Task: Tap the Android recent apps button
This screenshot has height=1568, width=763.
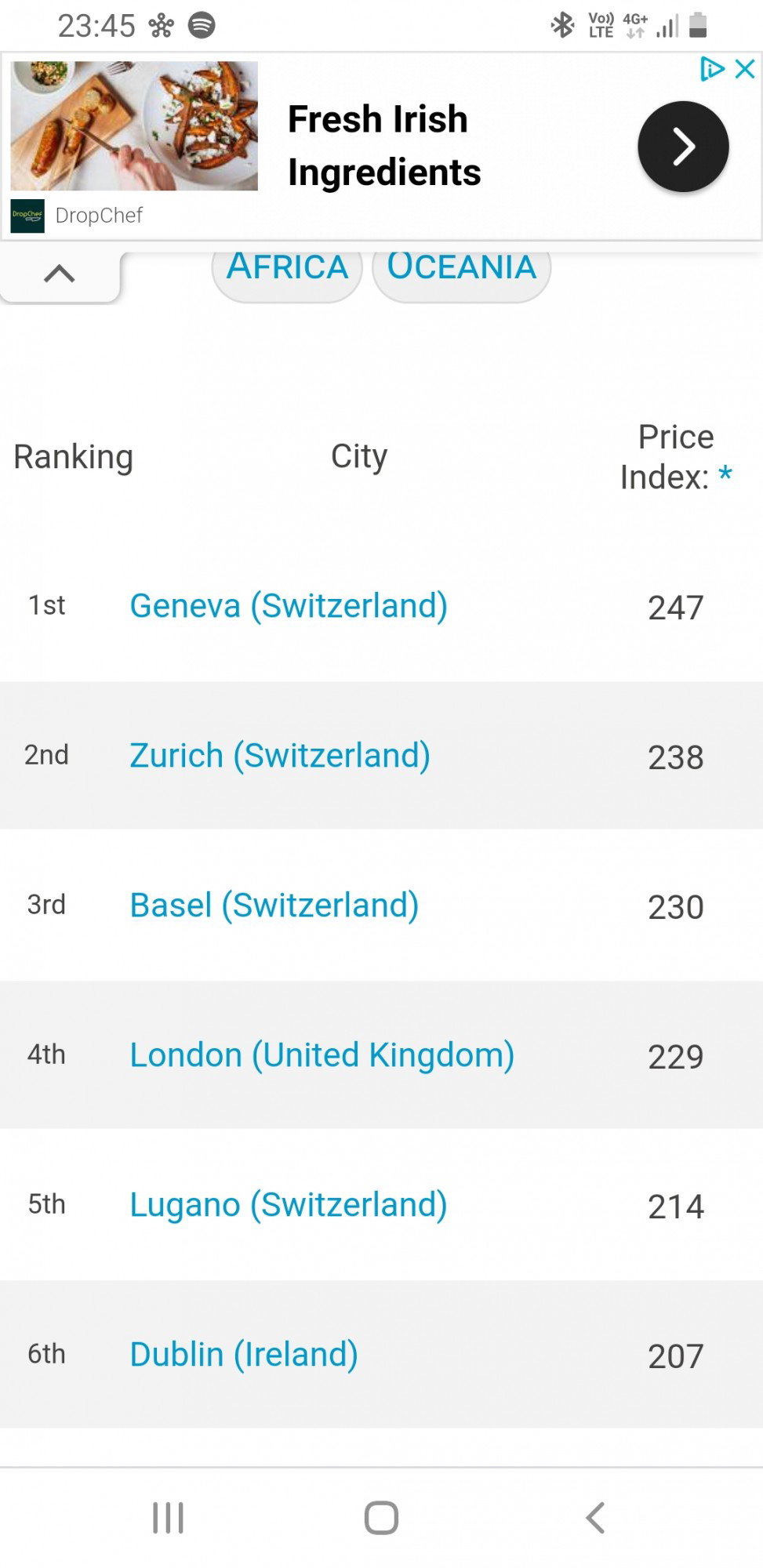Action: tap(168, 1518)
